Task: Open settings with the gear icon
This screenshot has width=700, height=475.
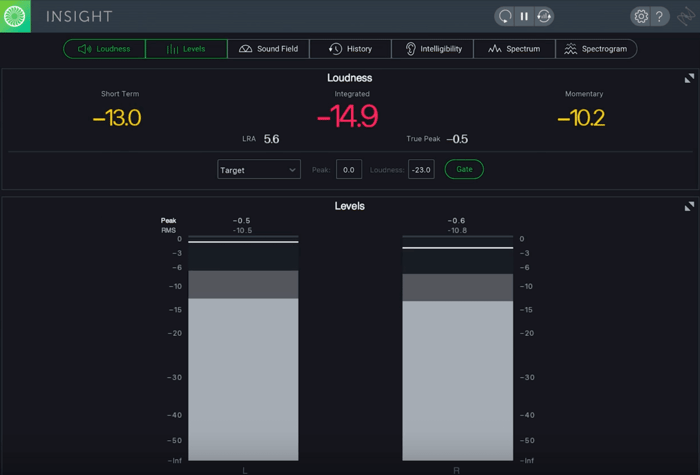Action: 641,17
